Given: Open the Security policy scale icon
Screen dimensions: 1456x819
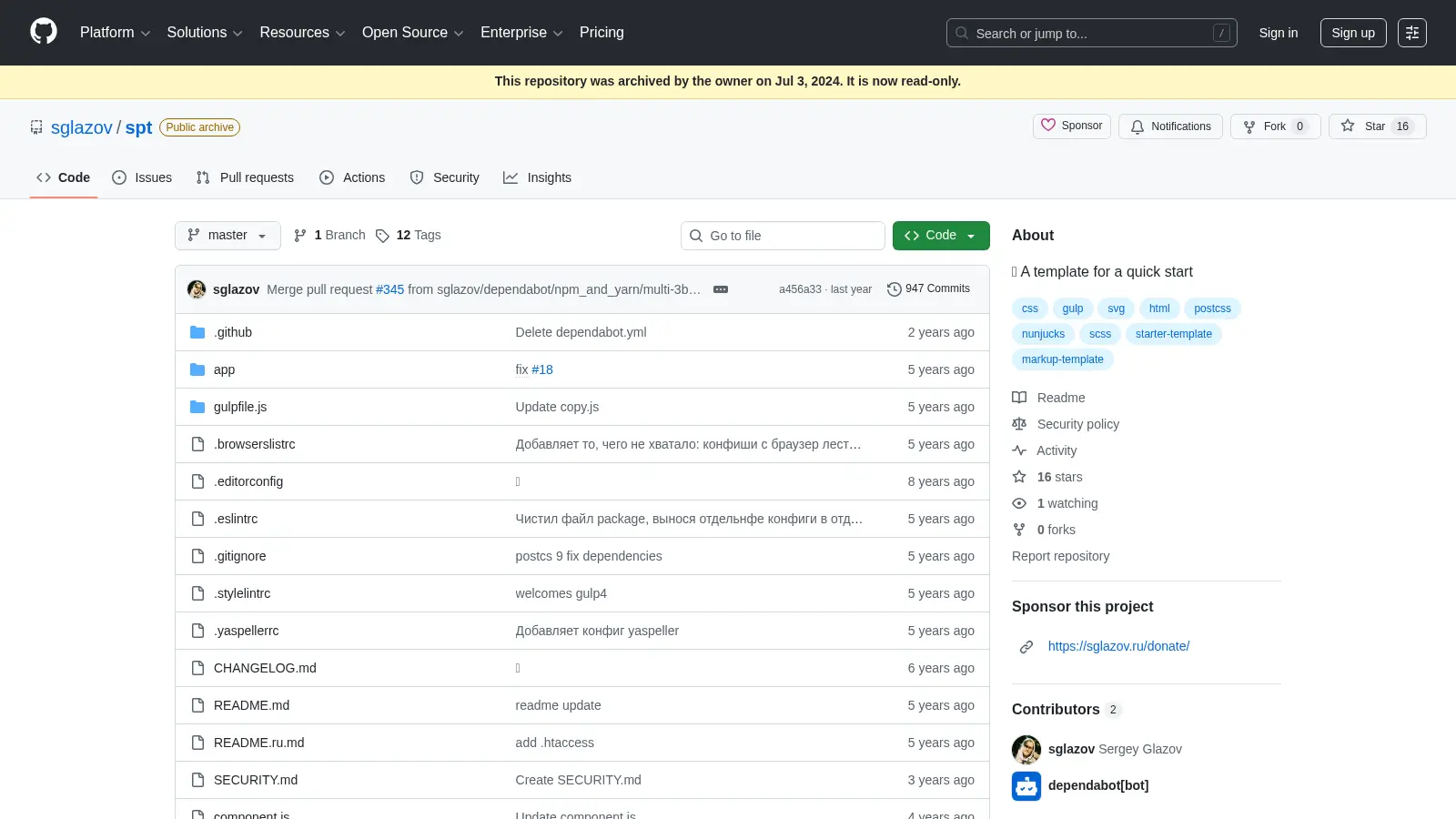Looking at the screenshot, I should (1019, 424).
